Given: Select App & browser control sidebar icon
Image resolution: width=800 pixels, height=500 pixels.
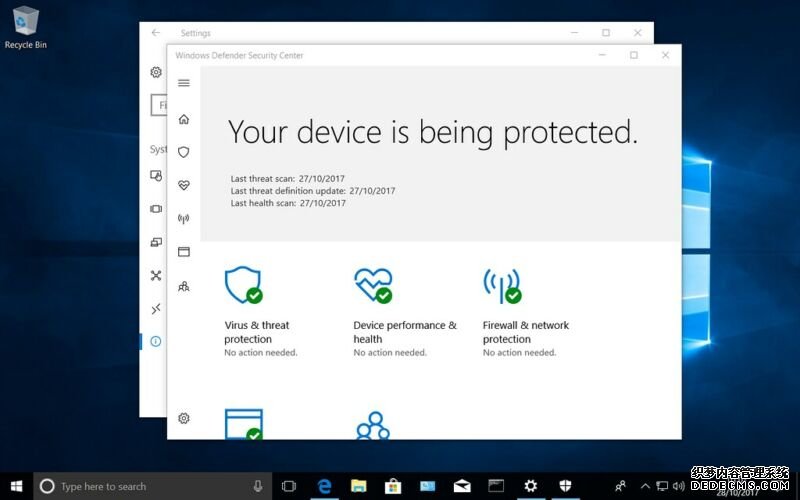Looking at the screenshot, I should point(184,252).
